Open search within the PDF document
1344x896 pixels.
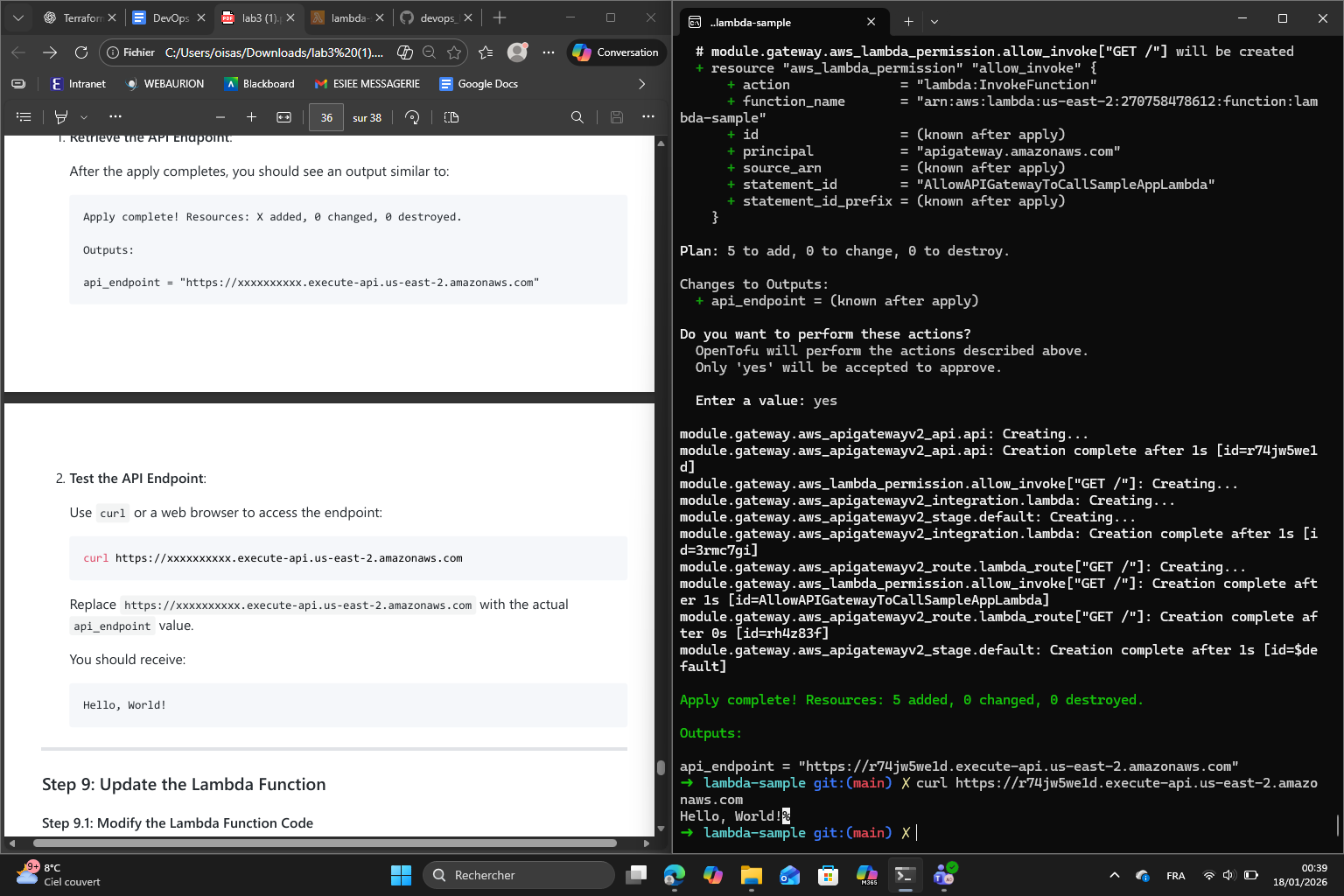(x=577, y=116)
